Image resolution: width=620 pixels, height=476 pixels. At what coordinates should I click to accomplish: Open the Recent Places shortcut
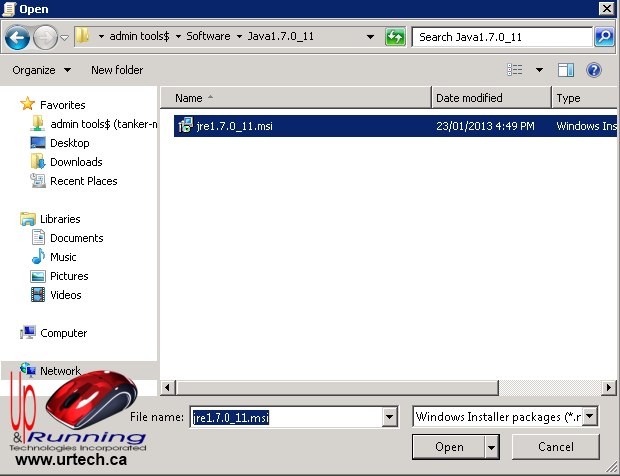(x=83, y=181)
